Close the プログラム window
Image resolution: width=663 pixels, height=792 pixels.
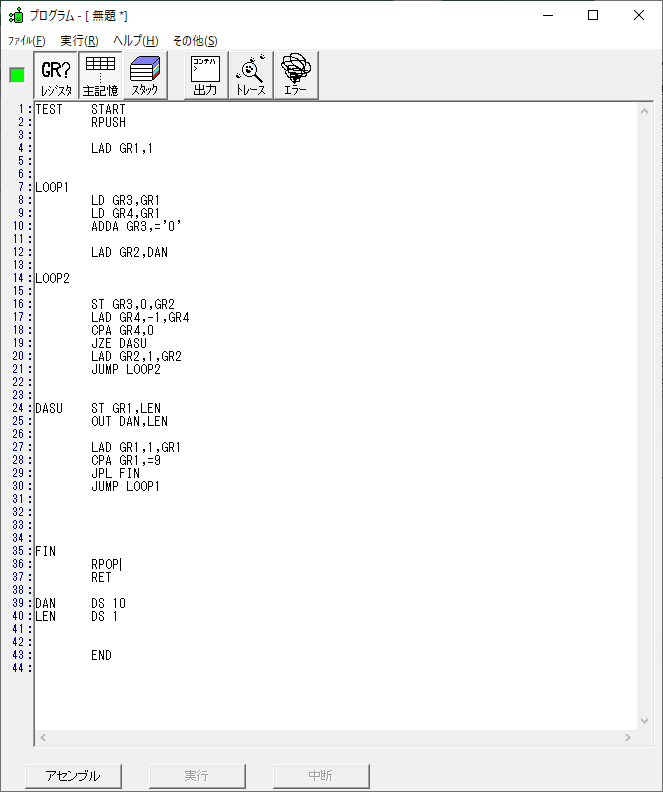(x=639, y=16)
